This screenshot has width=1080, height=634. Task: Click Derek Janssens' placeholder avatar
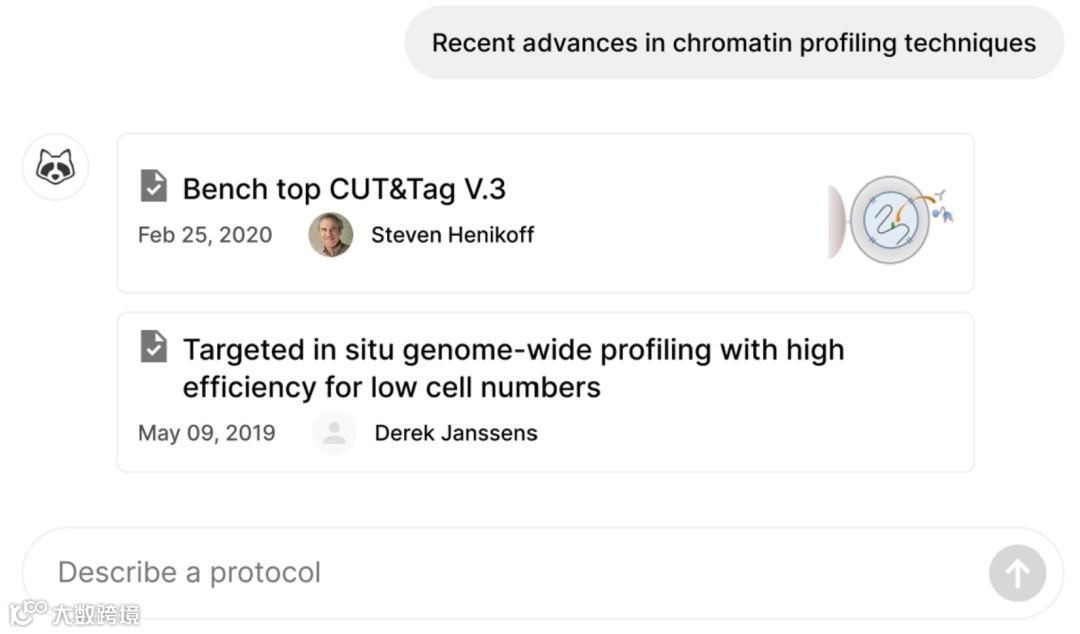(334, 433)
